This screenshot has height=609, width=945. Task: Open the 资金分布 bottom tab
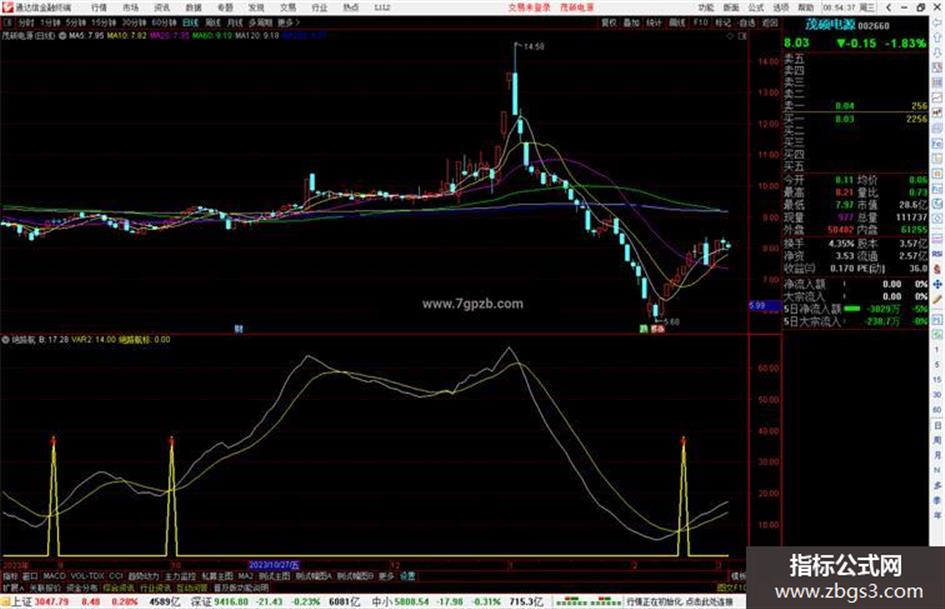tap(82, 588)
